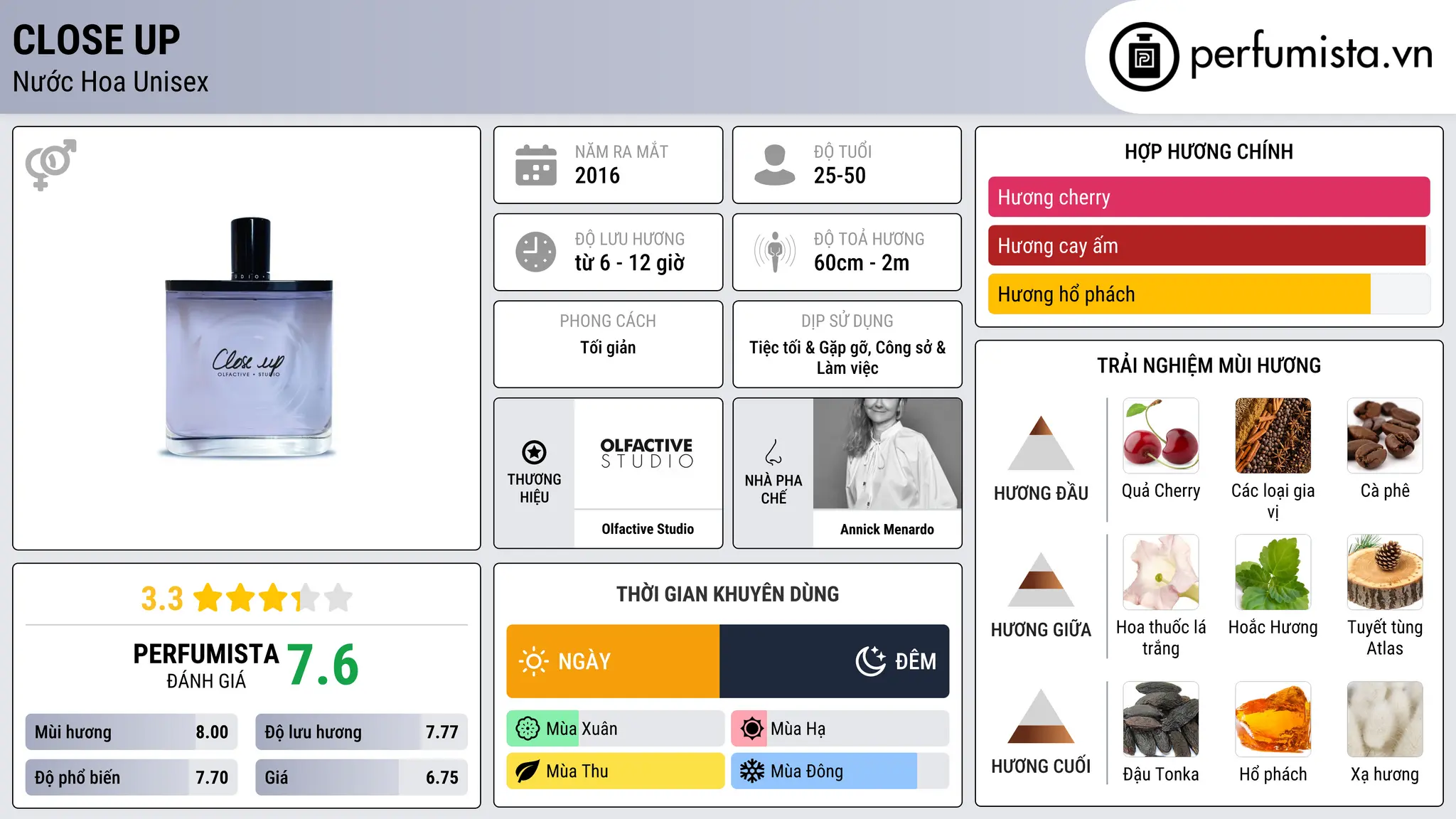The width and height of the screenshot is (1456, 819).
Task: Click the style value Tối giản
Action: coord(608,348)
